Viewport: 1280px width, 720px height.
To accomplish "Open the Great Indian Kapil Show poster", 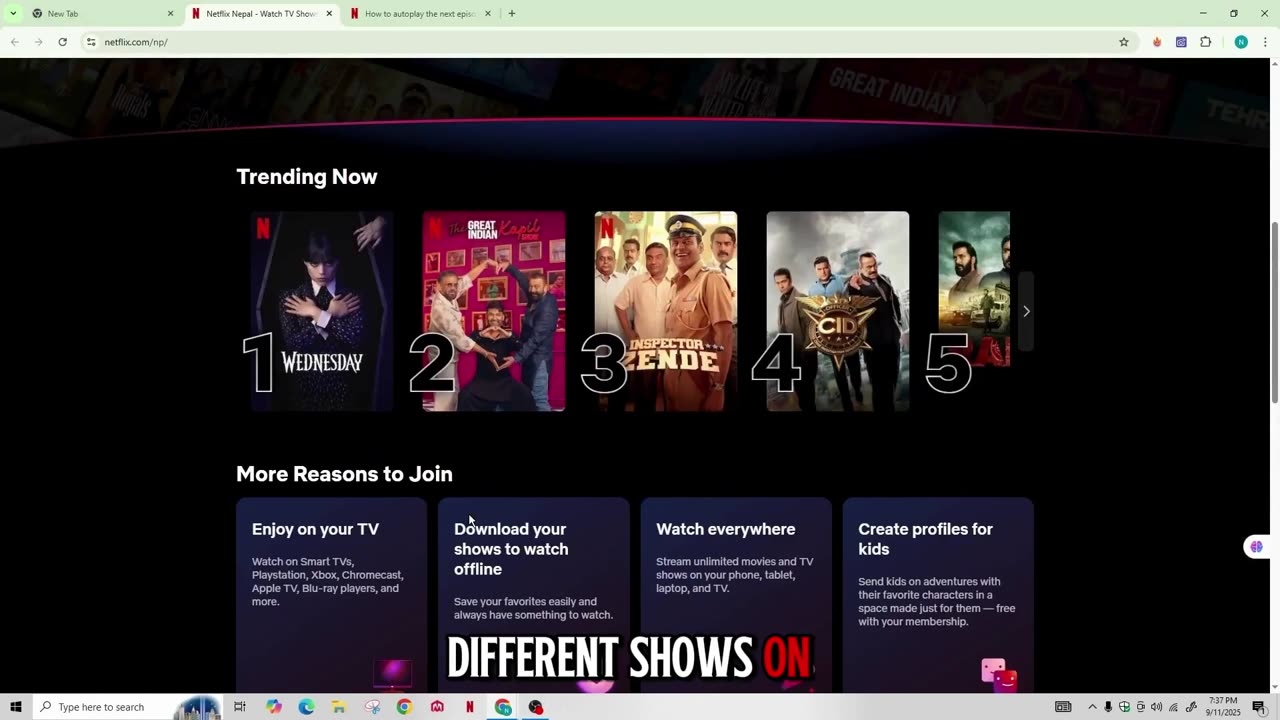I will (x=494, y=311).
